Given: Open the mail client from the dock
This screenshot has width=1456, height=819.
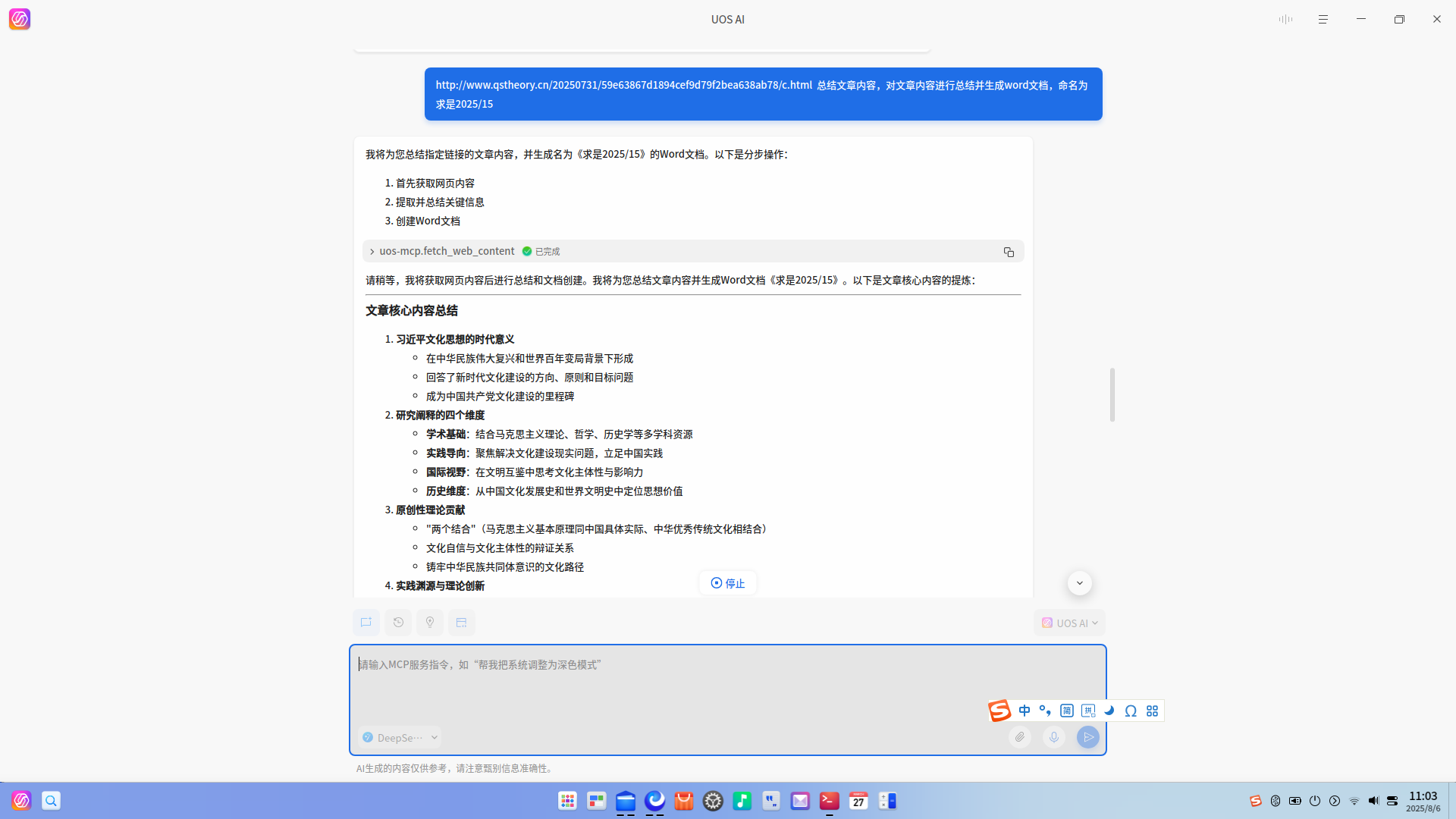Looking at the screenshot, I should pyautogui.click(x=800, y=801).
